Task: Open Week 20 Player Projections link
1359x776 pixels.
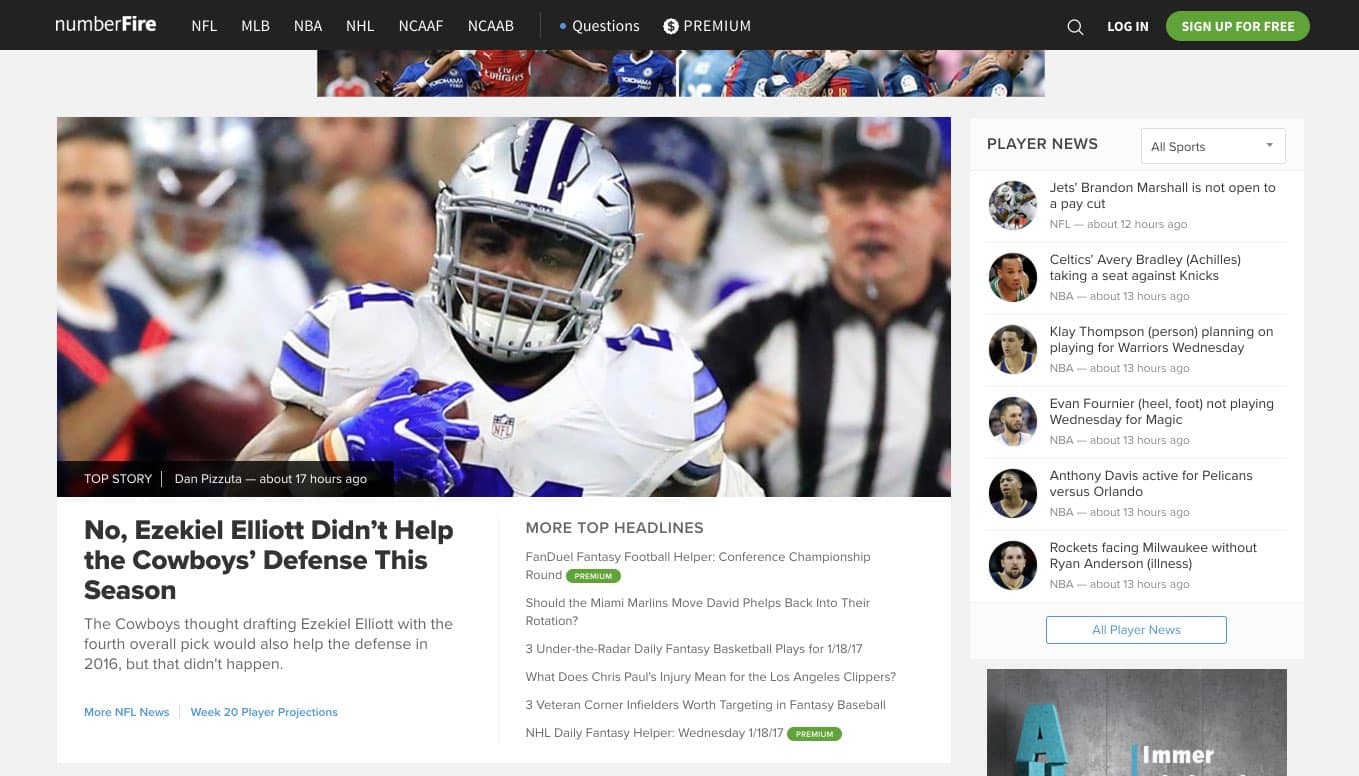Action: 264,712
